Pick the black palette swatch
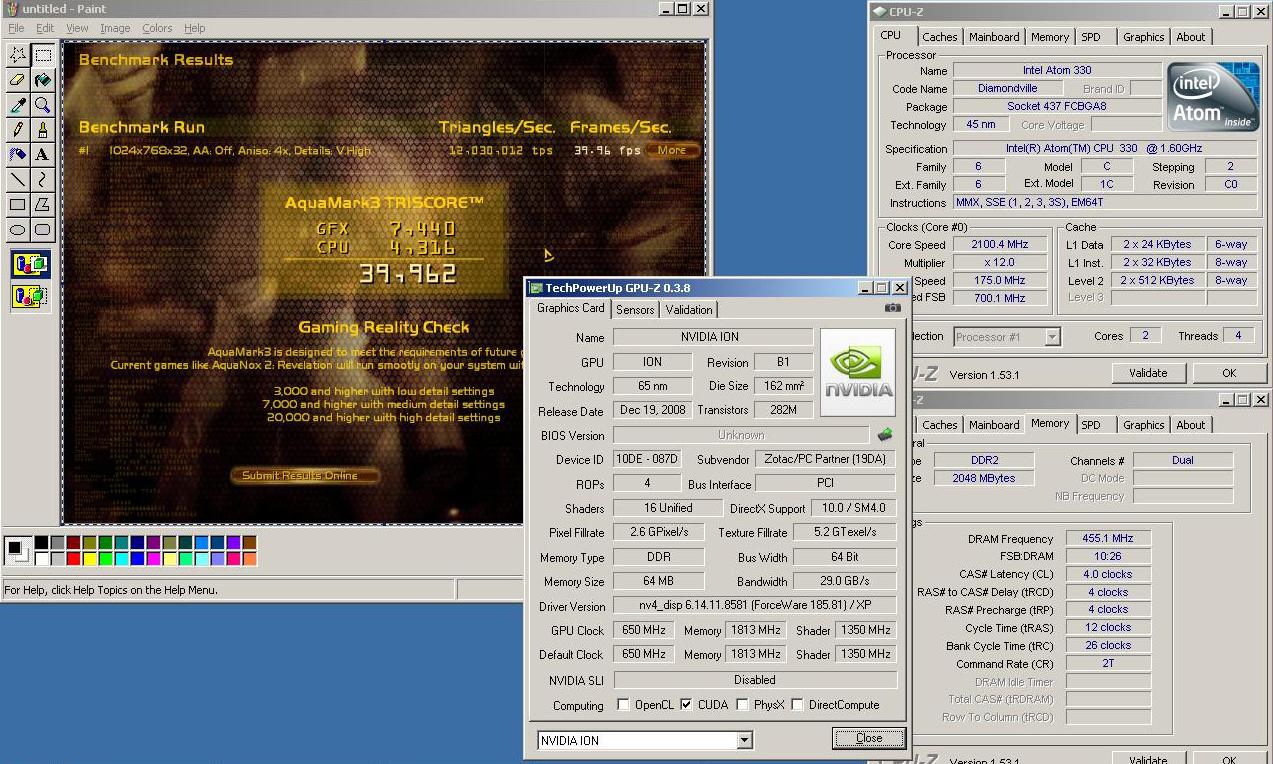The image size is (1273, 764). tap(41, 542)
